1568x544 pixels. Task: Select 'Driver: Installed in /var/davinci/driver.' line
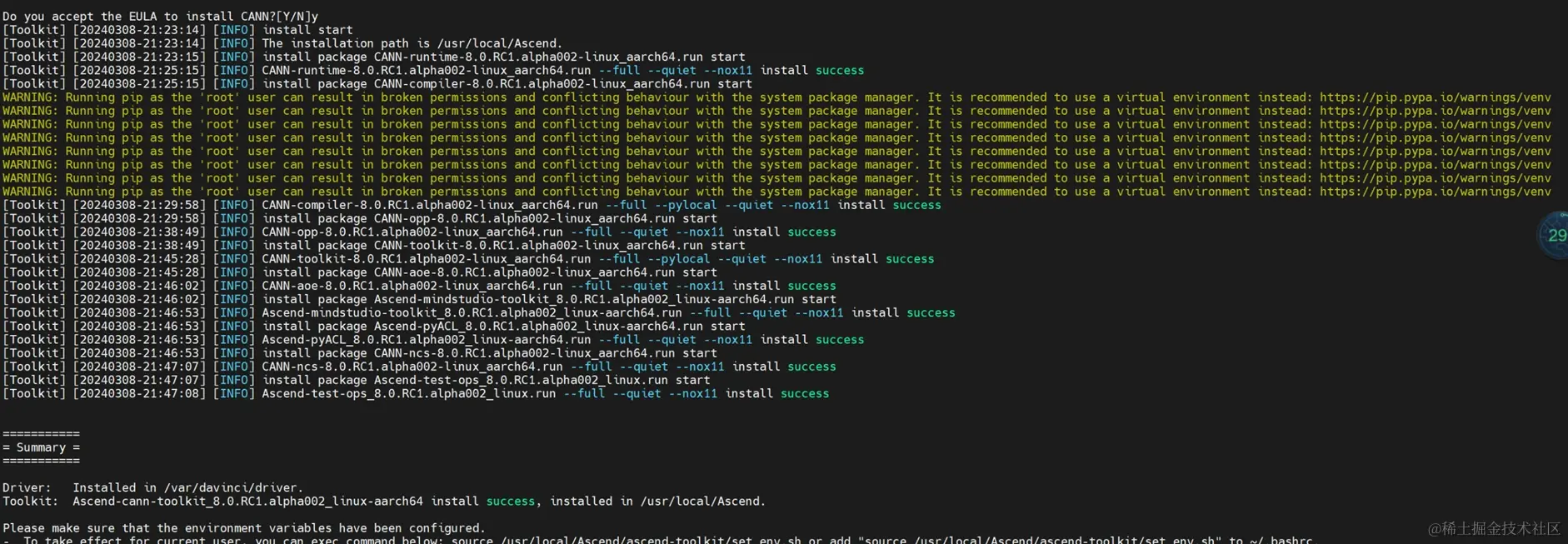pyautogui.click(x=152, y=487)
